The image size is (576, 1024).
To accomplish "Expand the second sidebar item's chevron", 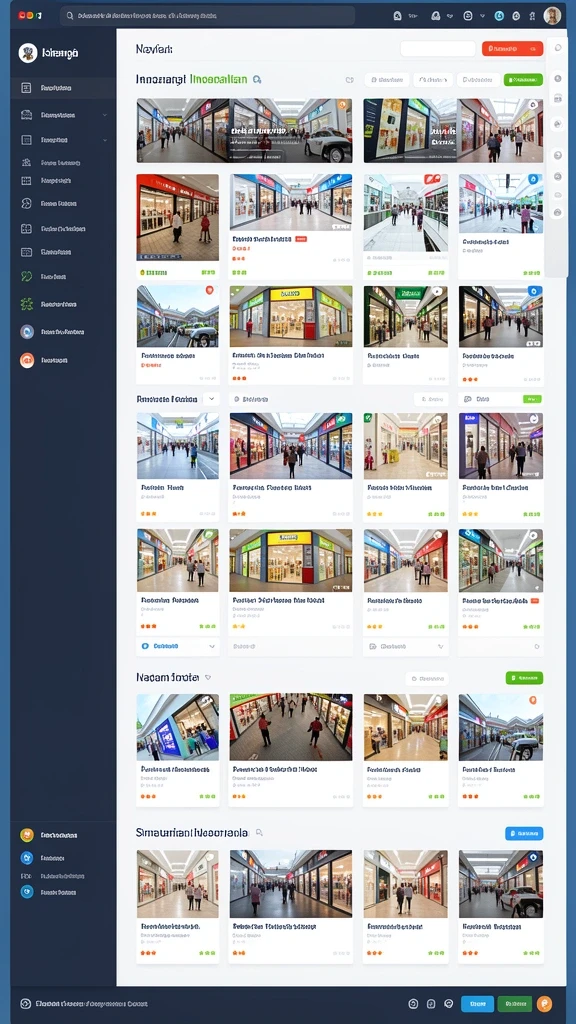I will coord(105,115).
